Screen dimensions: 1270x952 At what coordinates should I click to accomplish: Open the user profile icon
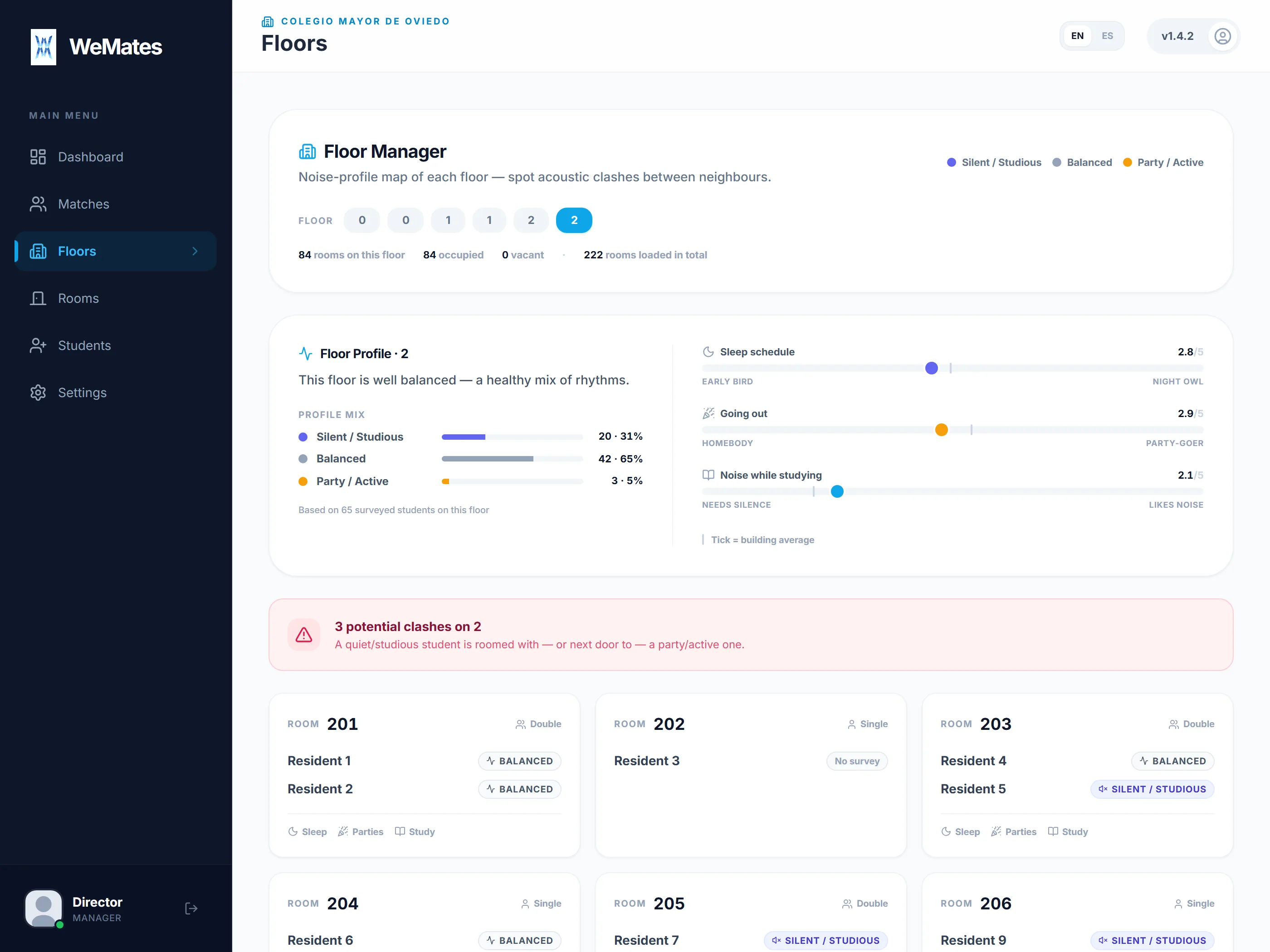pos(1222,36)
